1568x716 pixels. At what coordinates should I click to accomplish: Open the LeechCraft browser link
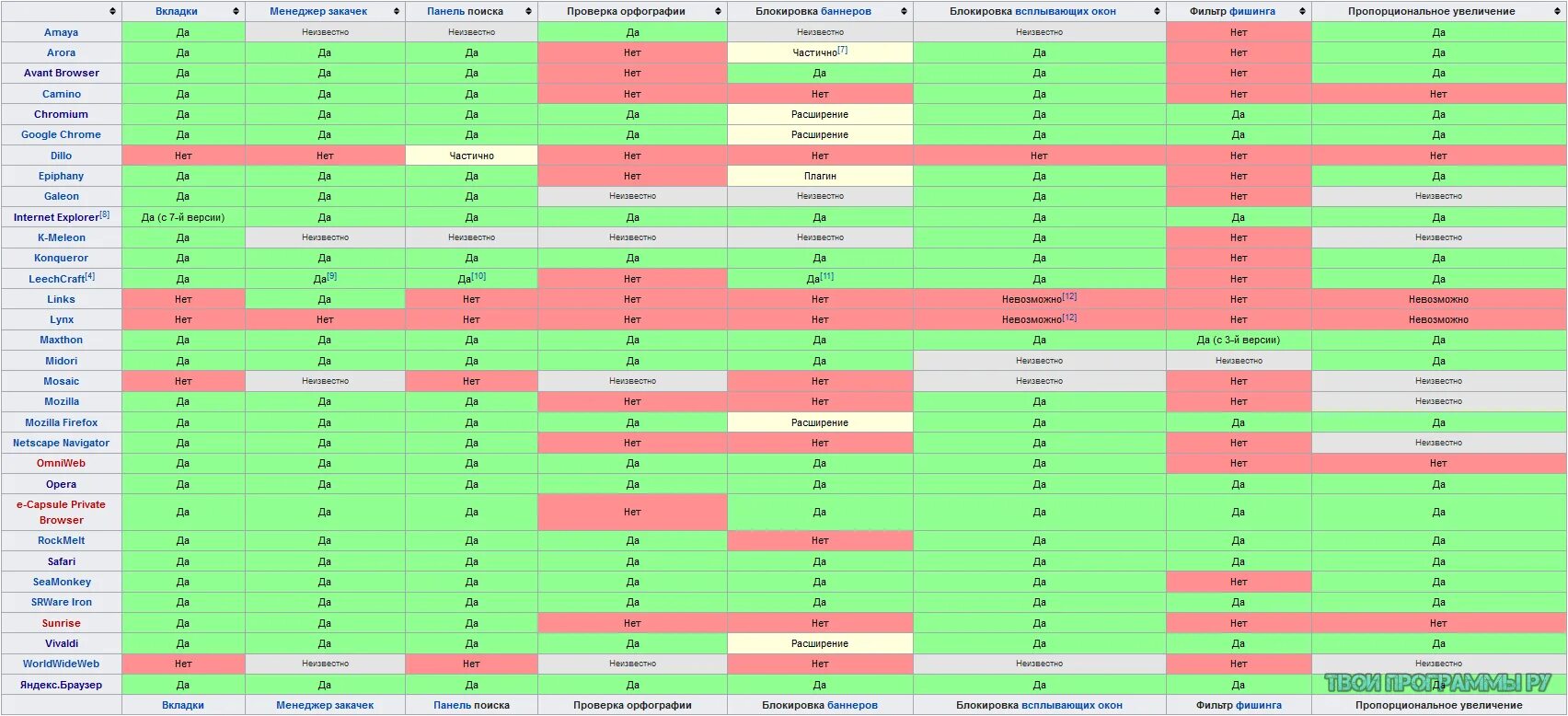[56, 279]
